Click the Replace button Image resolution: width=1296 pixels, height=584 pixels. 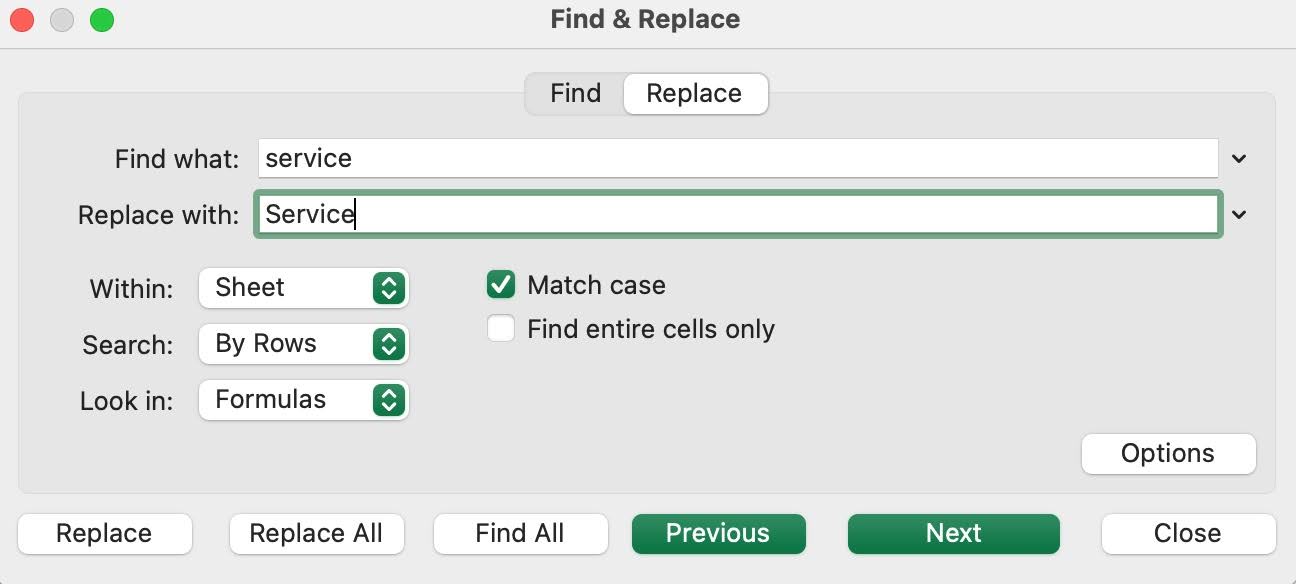[104, 533]
